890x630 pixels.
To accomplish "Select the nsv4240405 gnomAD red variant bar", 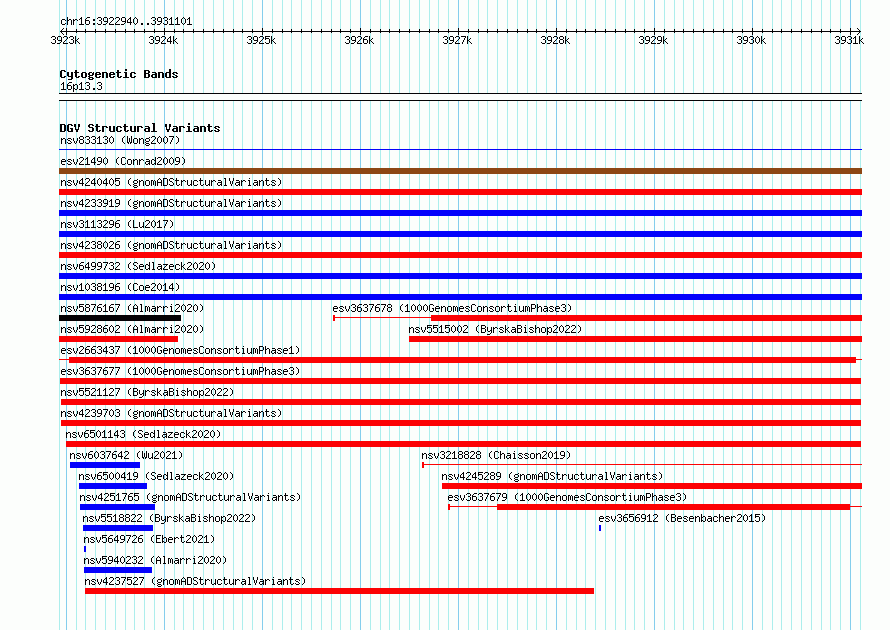I will [460, 192].
